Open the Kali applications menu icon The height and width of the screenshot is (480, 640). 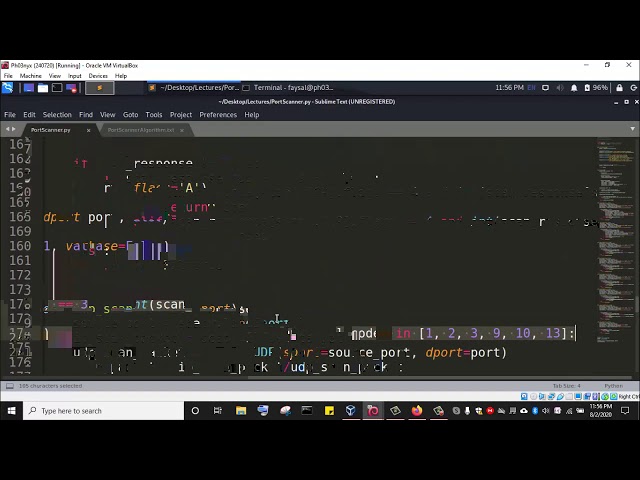pos(7,88)
